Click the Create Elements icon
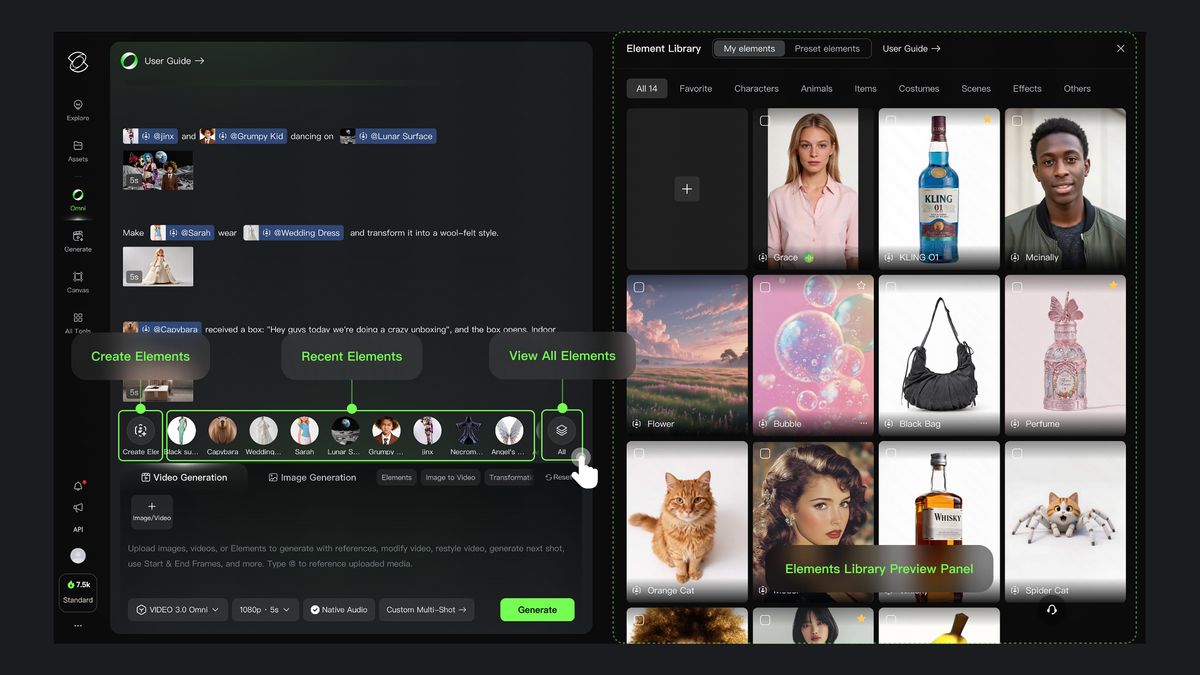Screen dimensions: 1200x675 [x=140, y=431]
